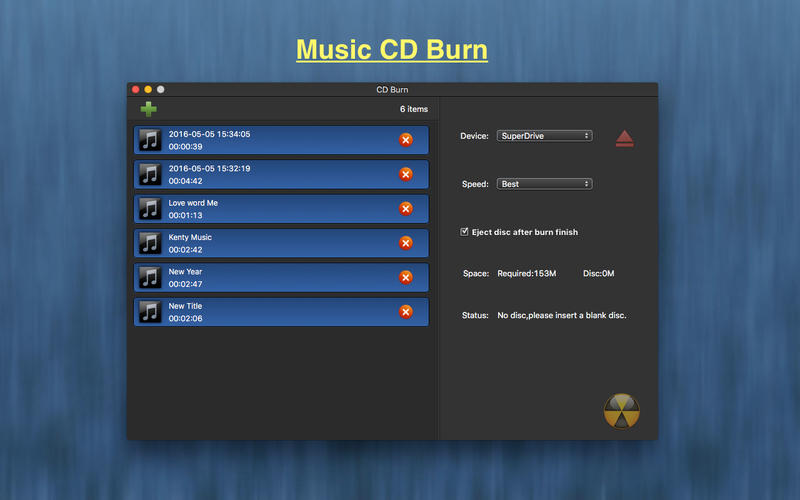
Task: Click music note icon of Kenty Music
Action: point(150,243)
